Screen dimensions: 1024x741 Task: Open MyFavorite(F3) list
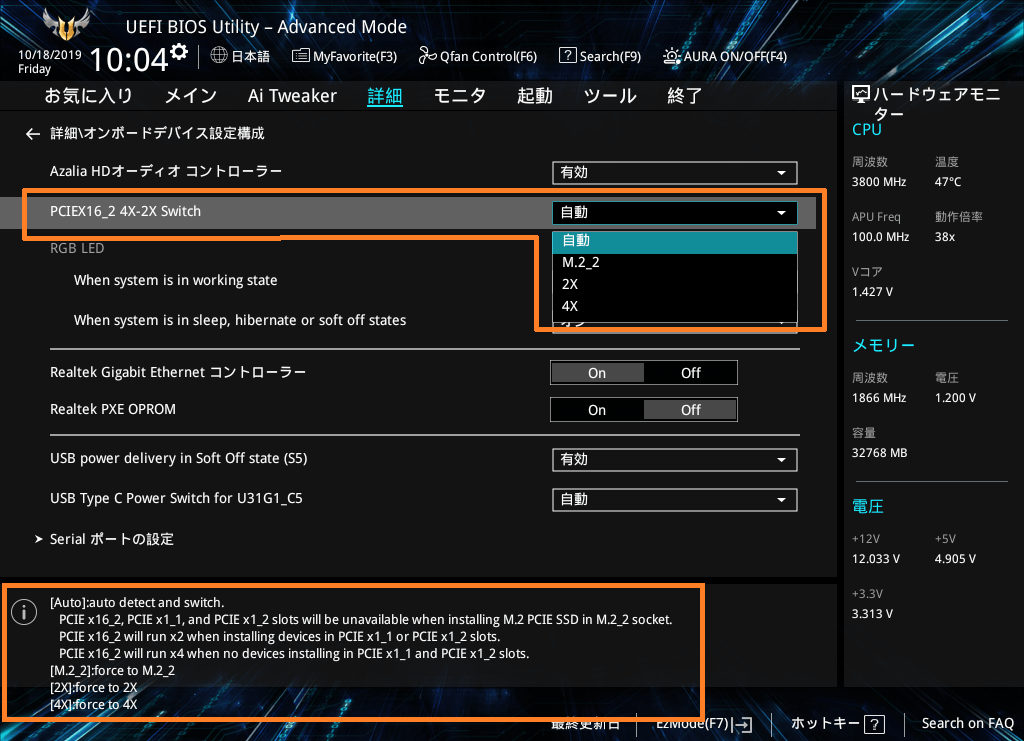click(344, 56)
